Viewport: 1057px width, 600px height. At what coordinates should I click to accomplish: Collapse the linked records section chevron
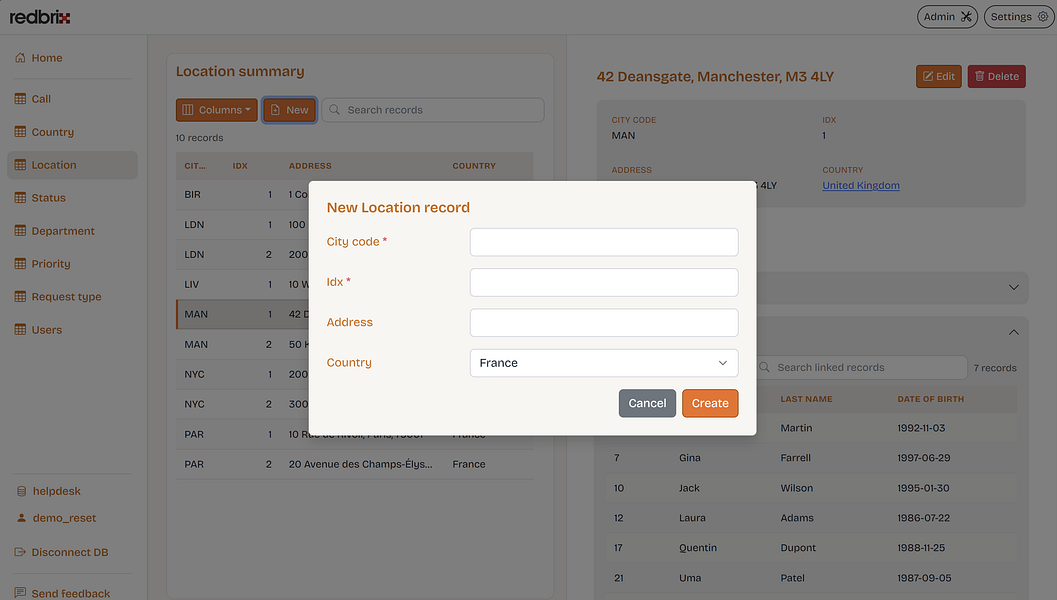pos(1013,332)
